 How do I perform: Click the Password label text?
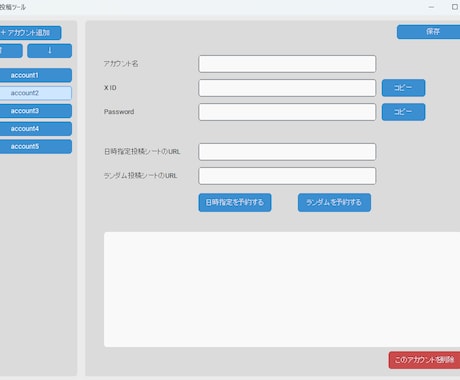coord(119,112)
